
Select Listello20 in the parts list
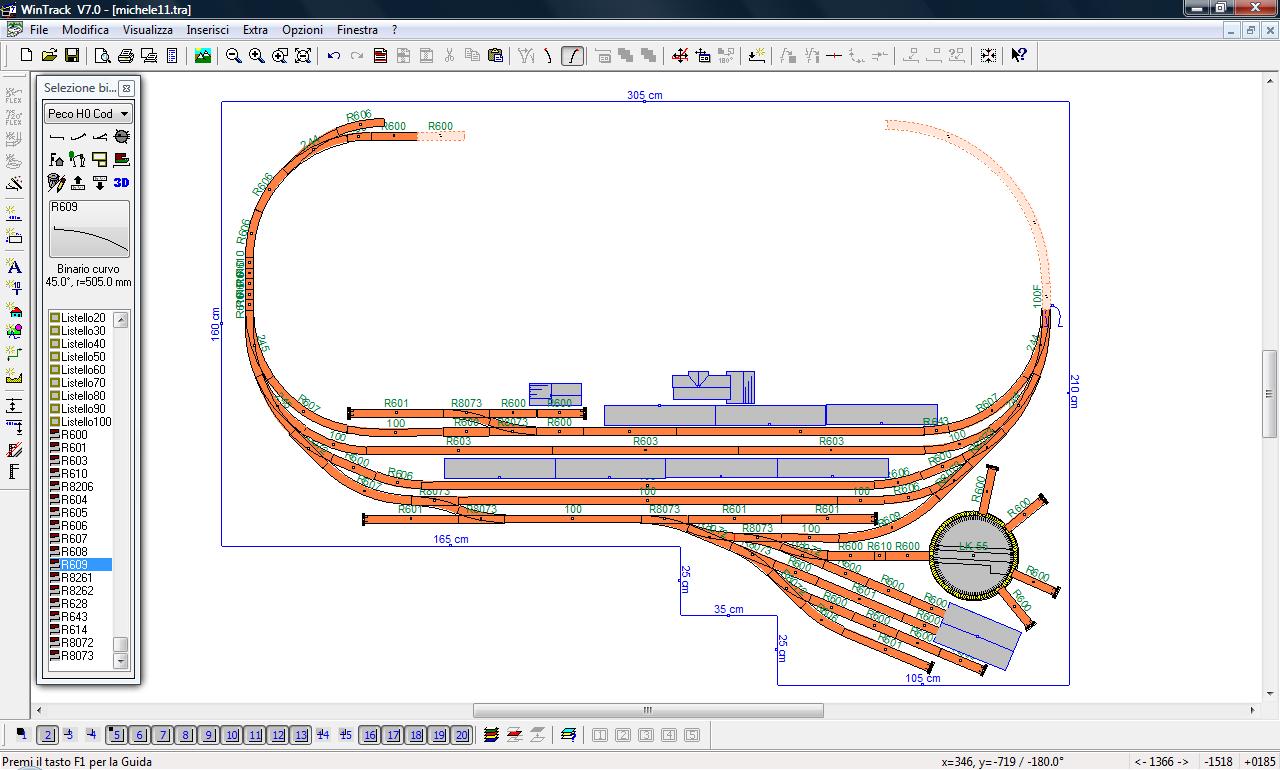point(78,318)
